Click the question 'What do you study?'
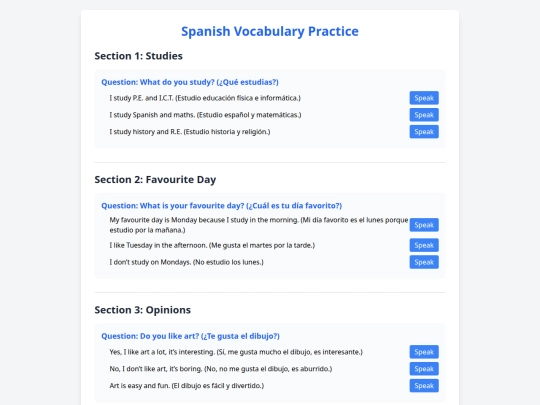 190,82
